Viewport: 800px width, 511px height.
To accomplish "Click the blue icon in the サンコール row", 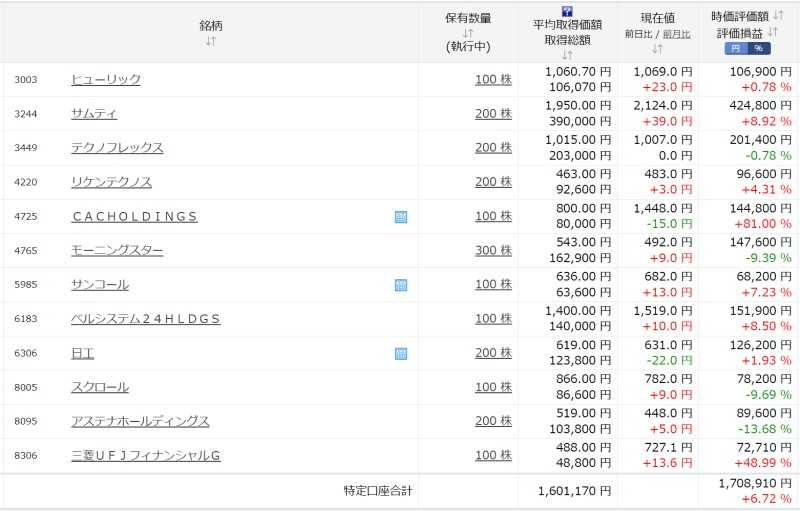I will coord(401,285).
